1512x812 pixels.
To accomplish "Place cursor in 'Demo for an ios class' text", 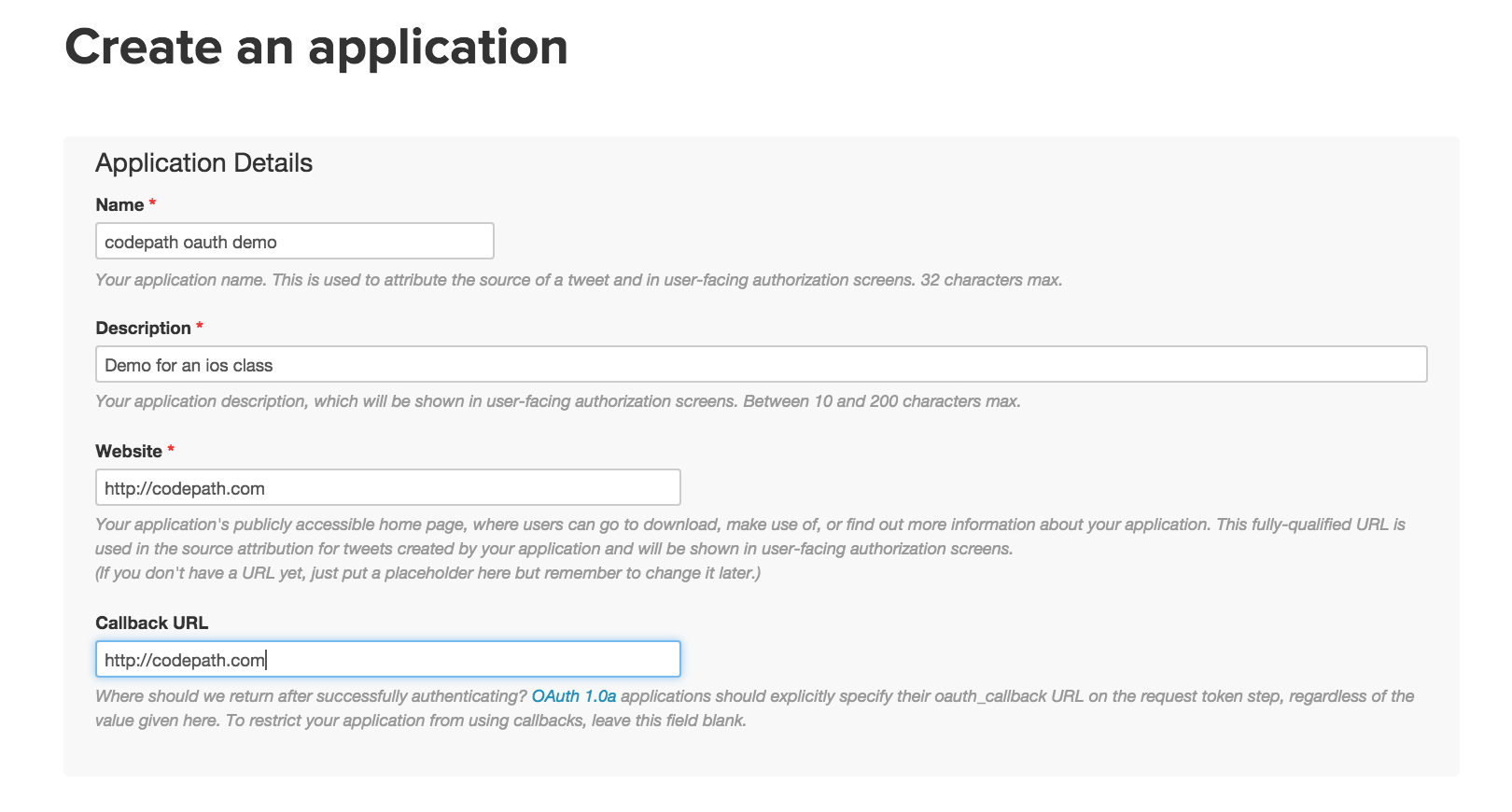I will point(187,365).
